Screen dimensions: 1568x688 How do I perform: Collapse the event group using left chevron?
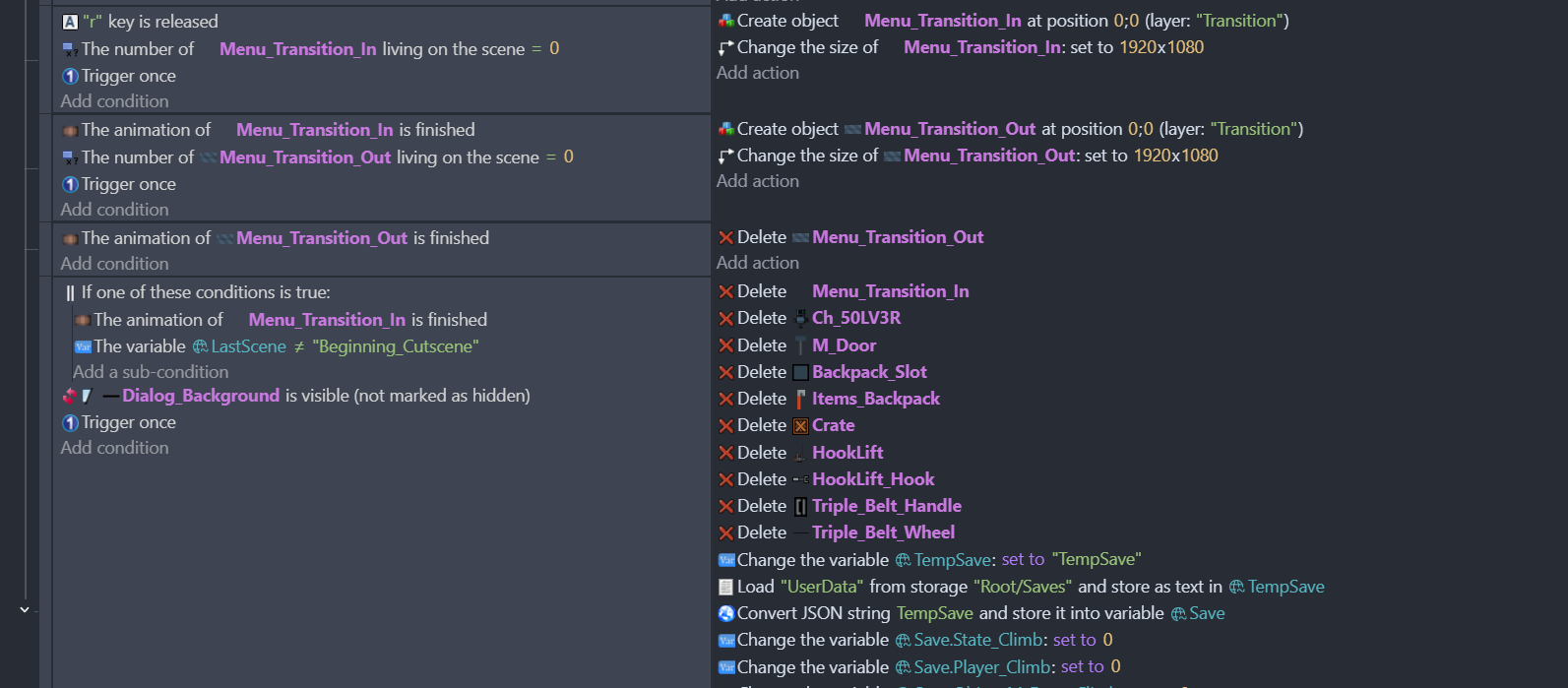25,610
